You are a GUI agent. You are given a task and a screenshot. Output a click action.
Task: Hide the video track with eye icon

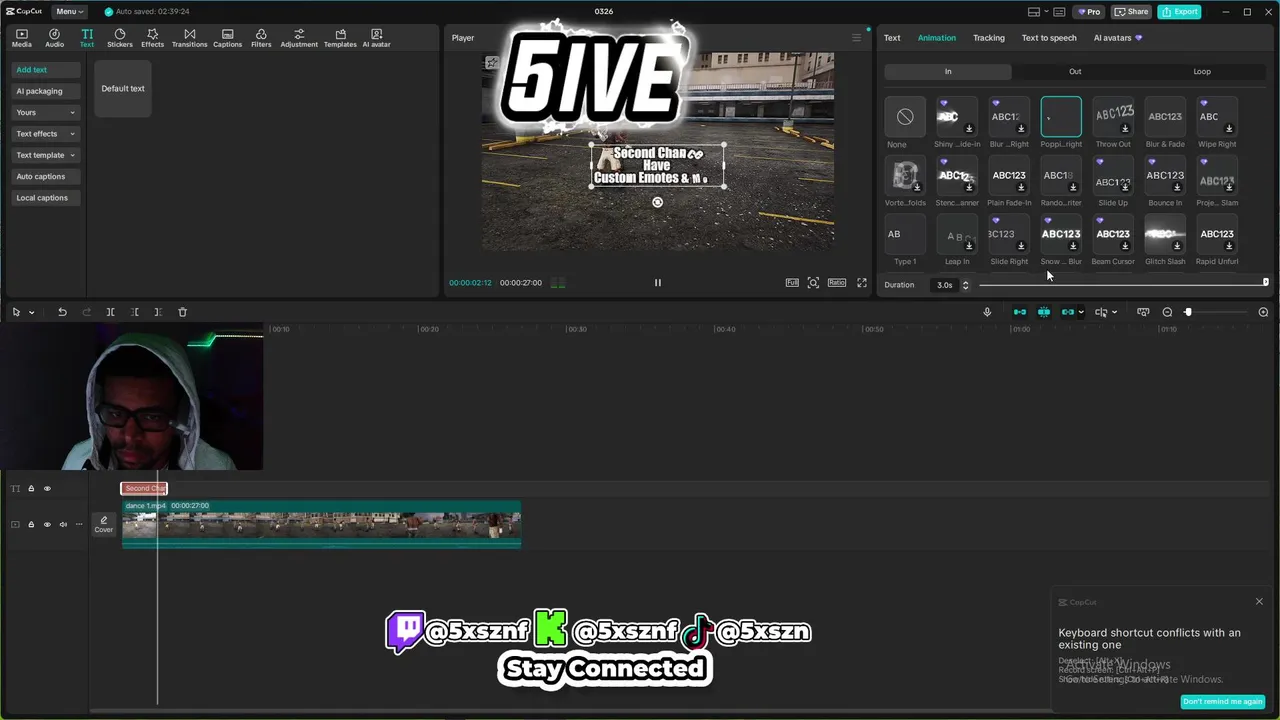pos(47,524)
